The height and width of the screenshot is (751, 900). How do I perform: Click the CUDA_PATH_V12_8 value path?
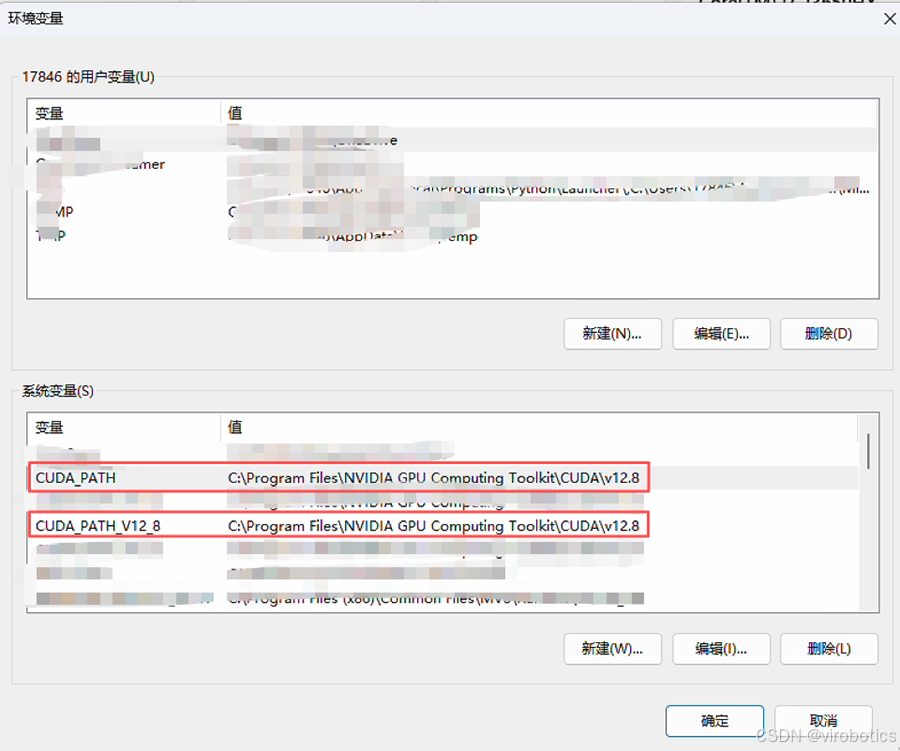pos(433,526)
